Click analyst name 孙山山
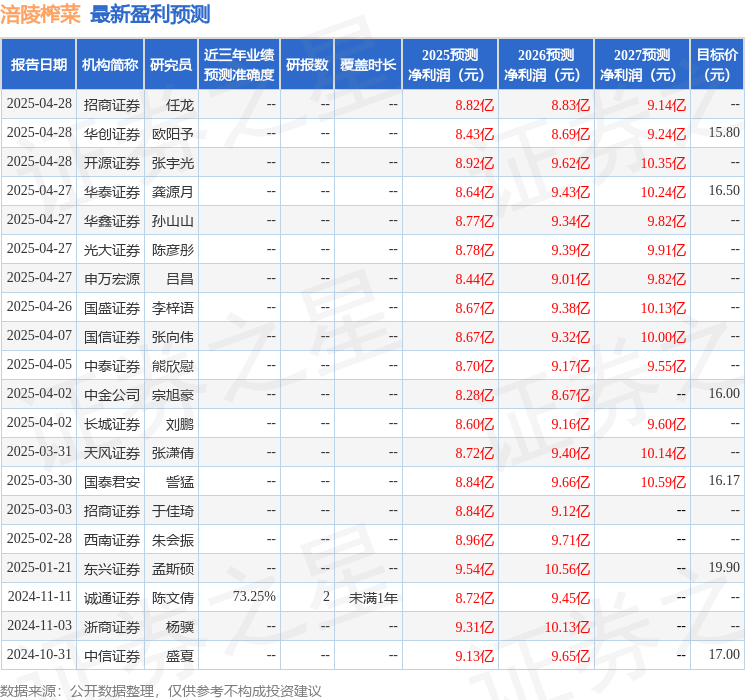 click(x=172, y=221)
